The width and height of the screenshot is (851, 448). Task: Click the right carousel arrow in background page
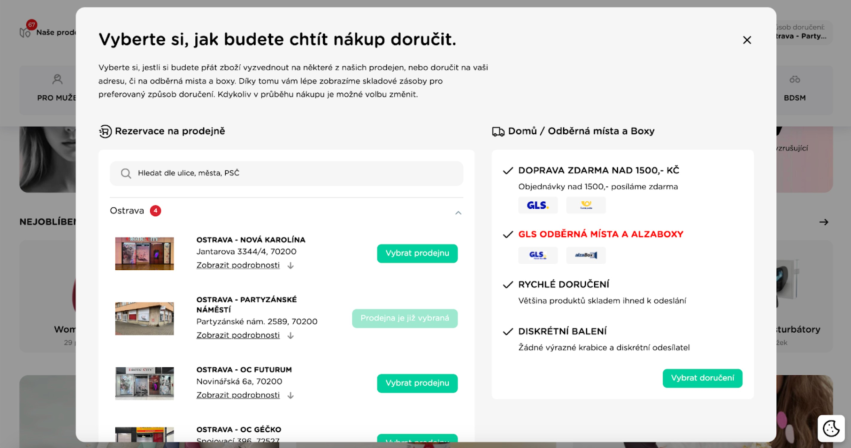tap(824, 222)
